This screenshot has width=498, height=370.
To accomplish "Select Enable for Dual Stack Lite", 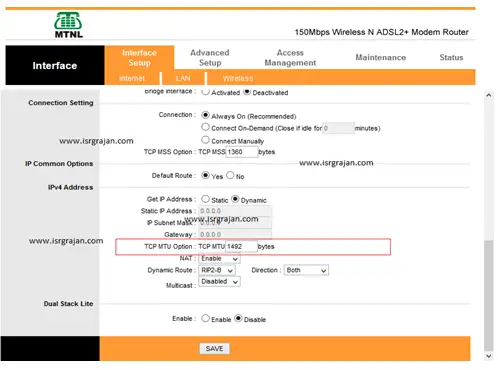I will pyautogui.click(x=205, y=318).
